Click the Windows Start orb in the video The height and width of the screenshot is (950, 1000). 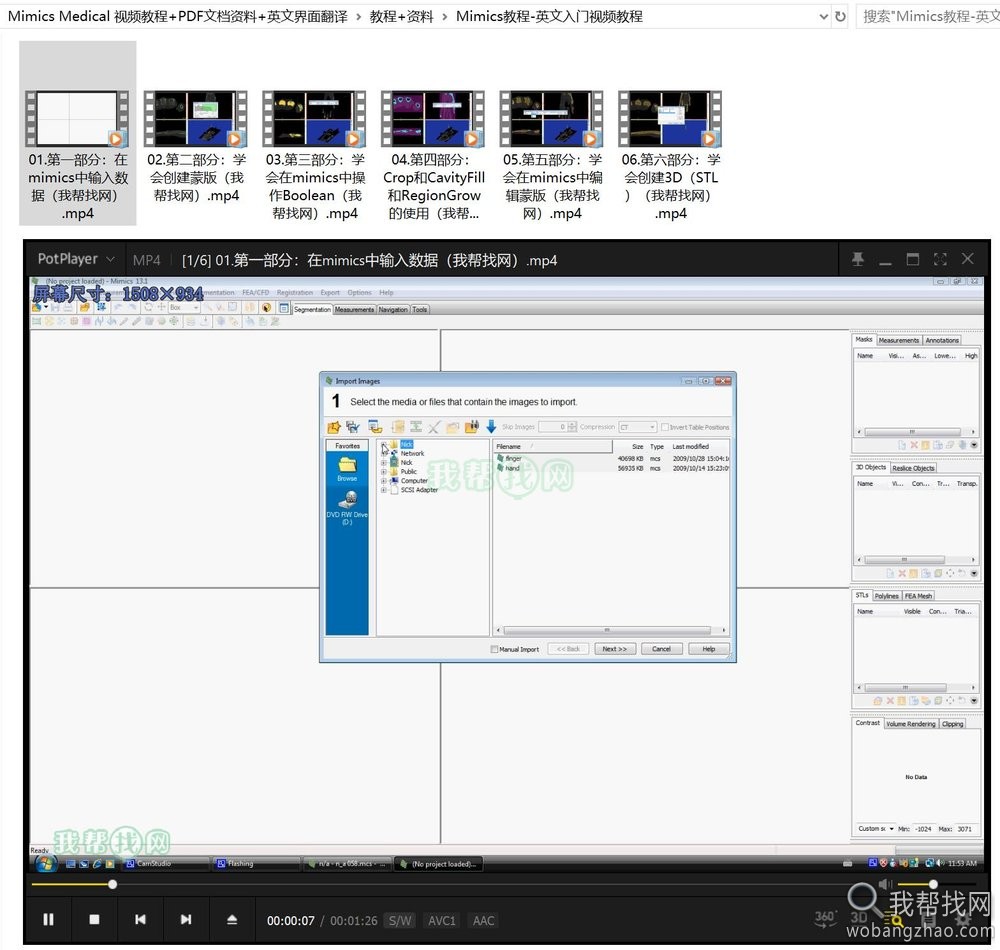pos(46,863)
